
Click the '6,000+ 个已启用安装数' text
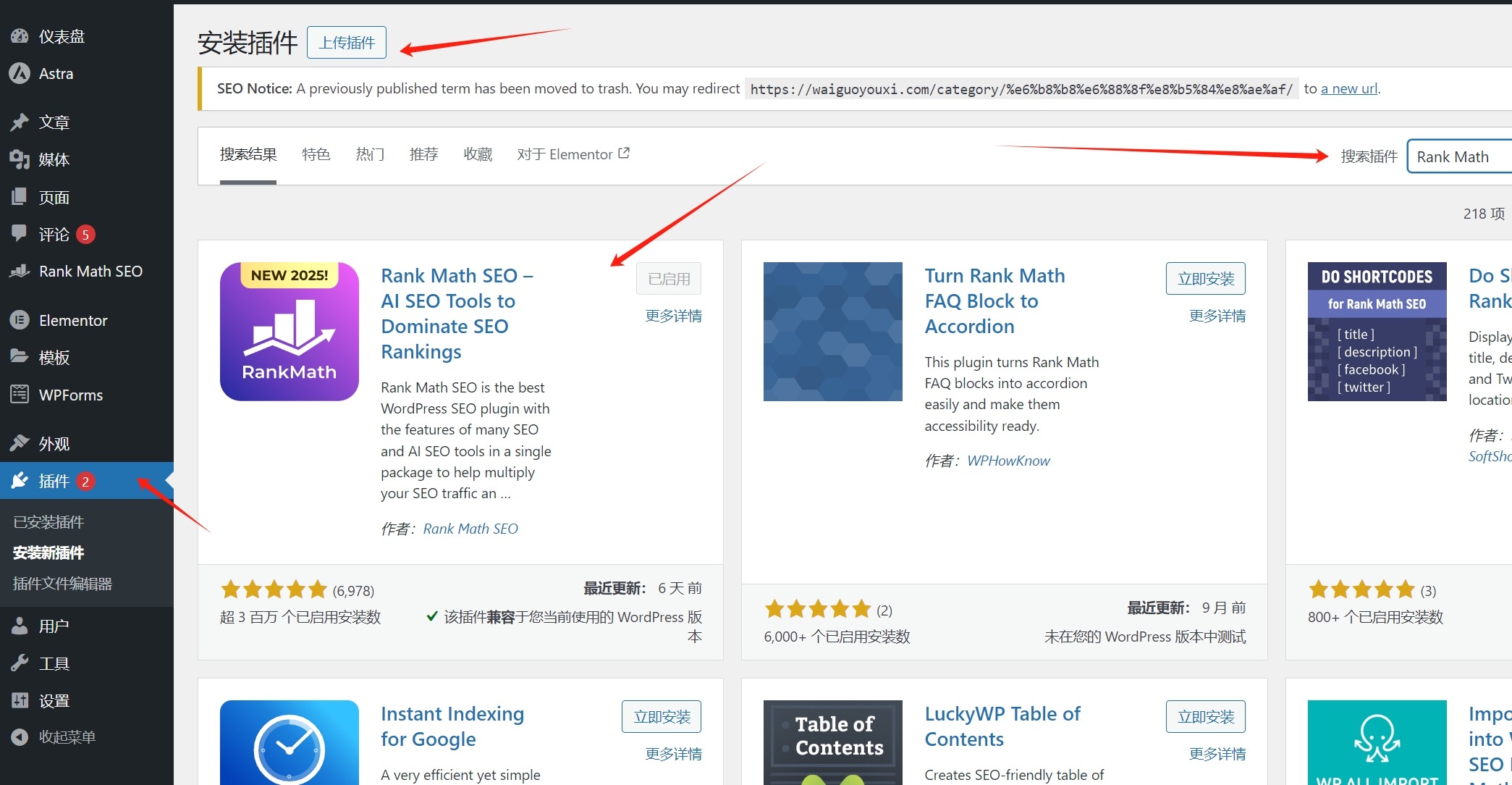tap(837, 637)
